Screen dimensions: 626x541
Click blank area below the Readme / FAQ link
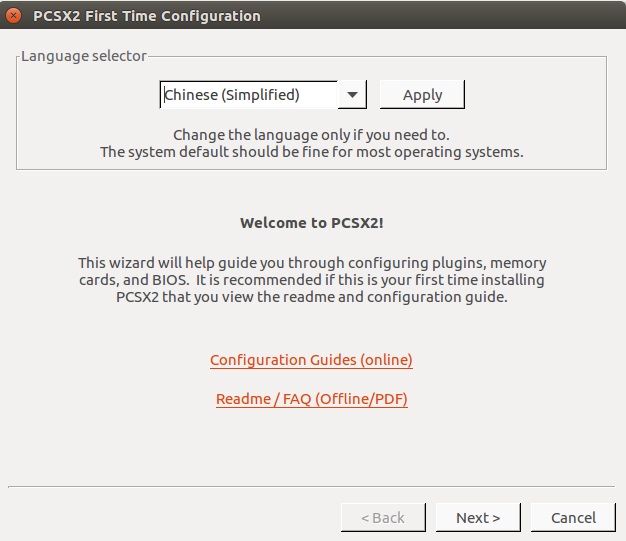(x=311, y=445)
